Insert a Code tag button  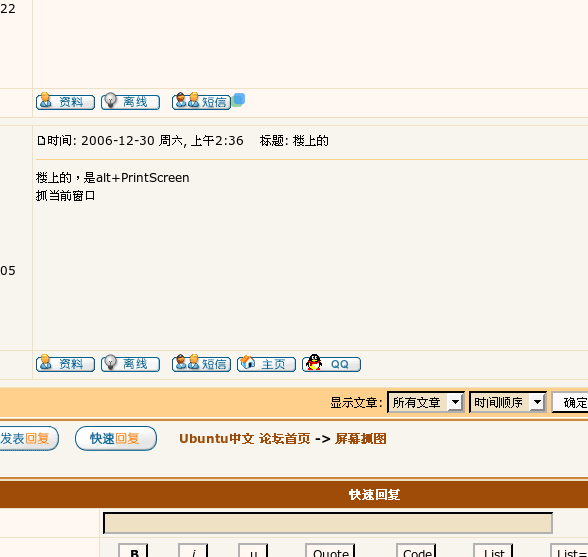tap(416, 551)
